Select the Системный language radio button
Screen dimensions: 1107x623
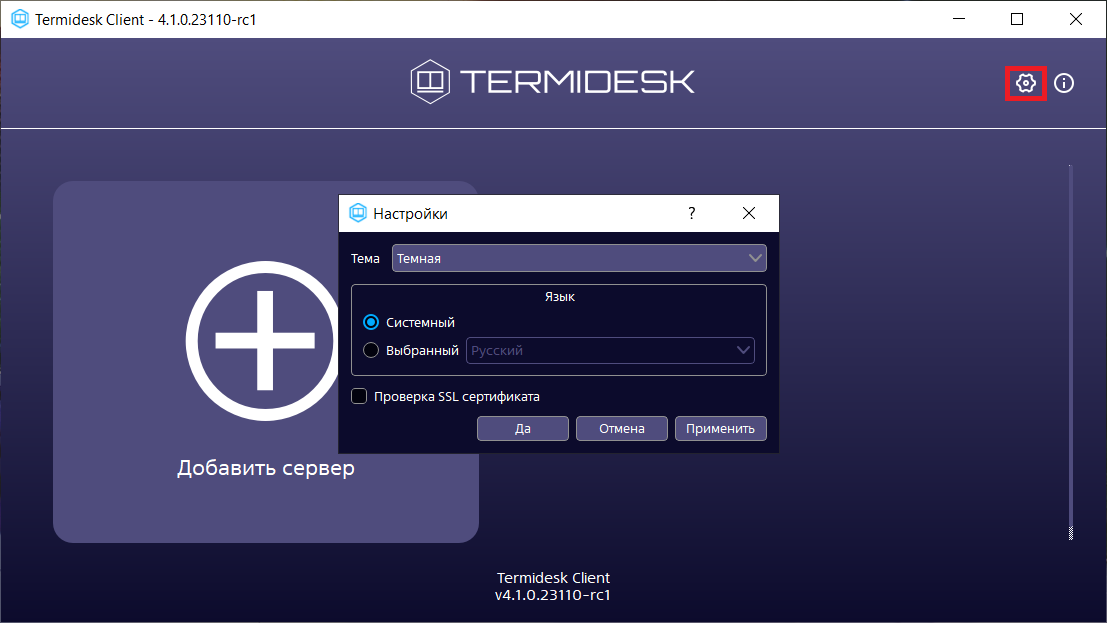point(371,322)
